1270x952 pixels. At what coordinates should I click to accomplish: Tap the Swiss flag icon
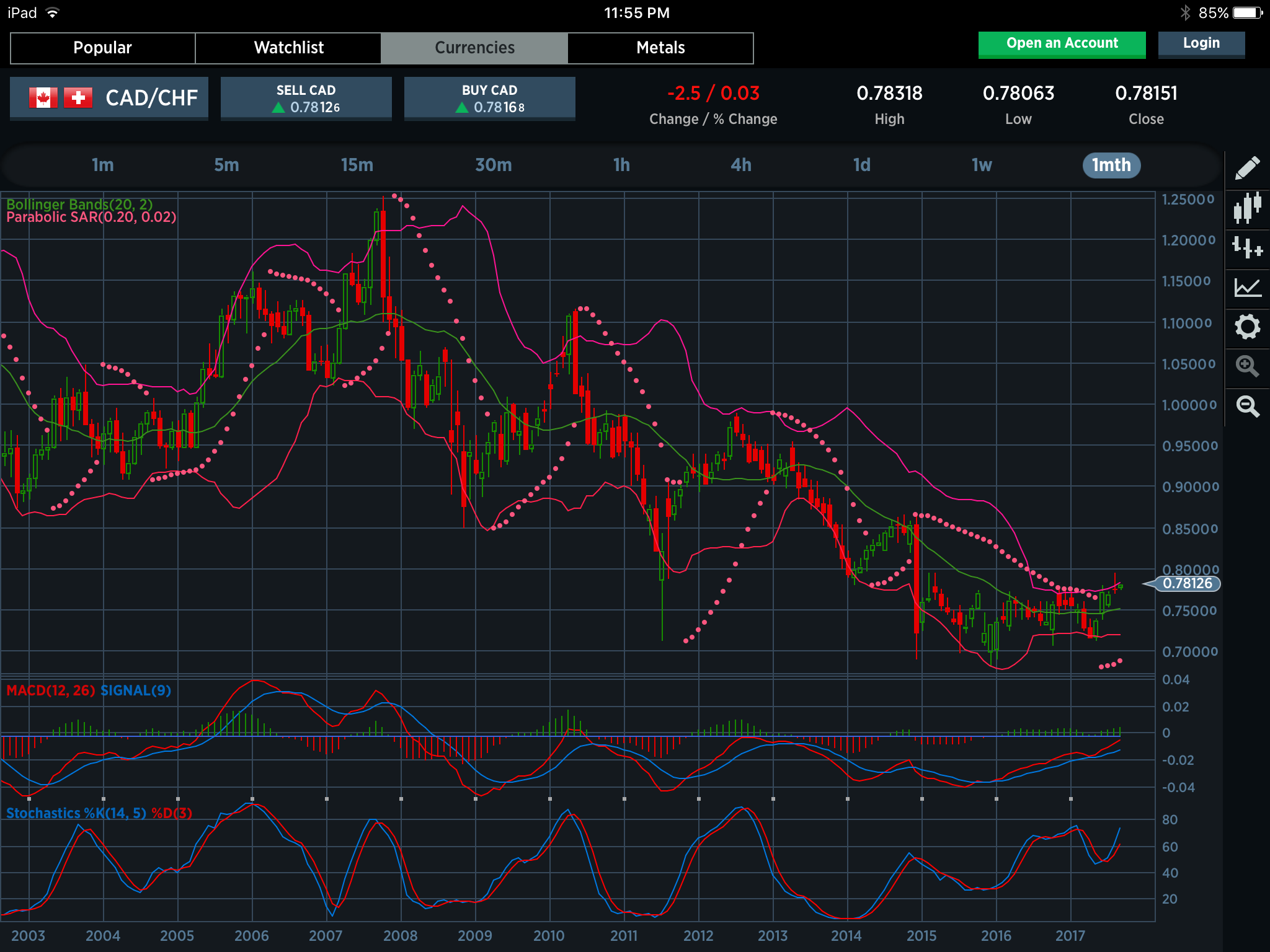[x=78, y=98]
